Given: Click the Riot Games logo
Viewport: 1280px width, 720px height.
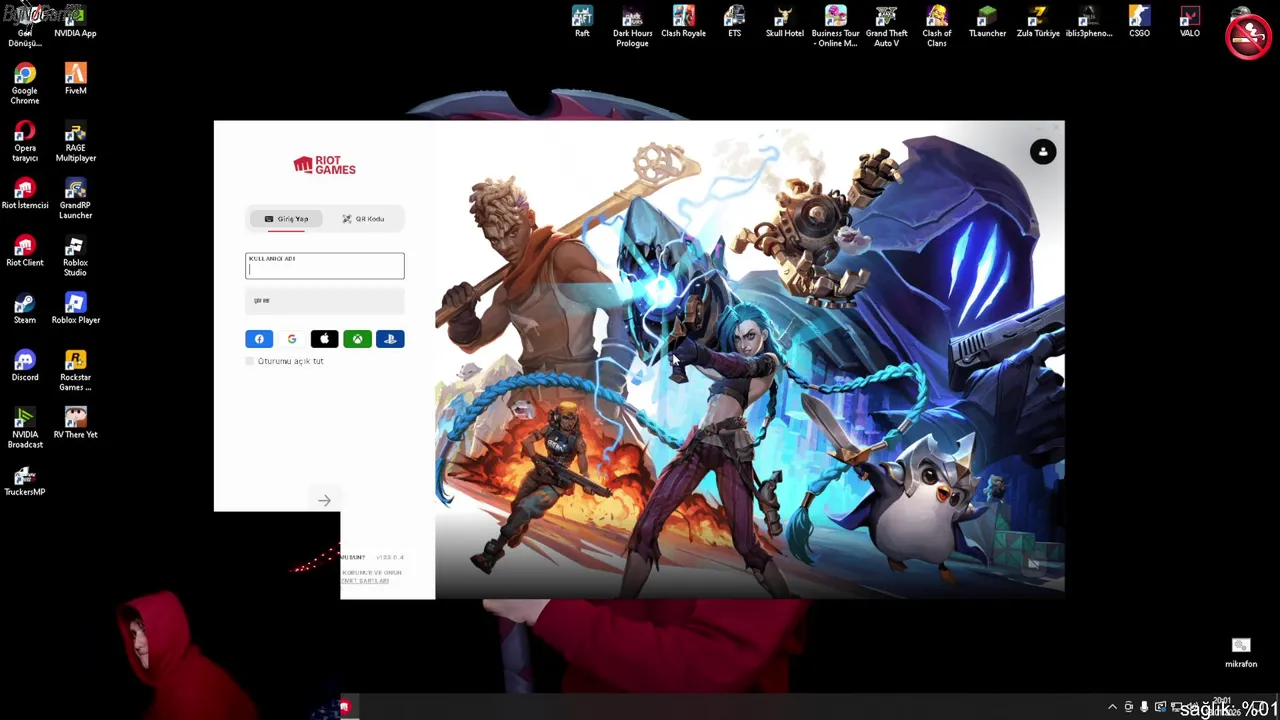Looking at the screenshot, I should [324, 165].
